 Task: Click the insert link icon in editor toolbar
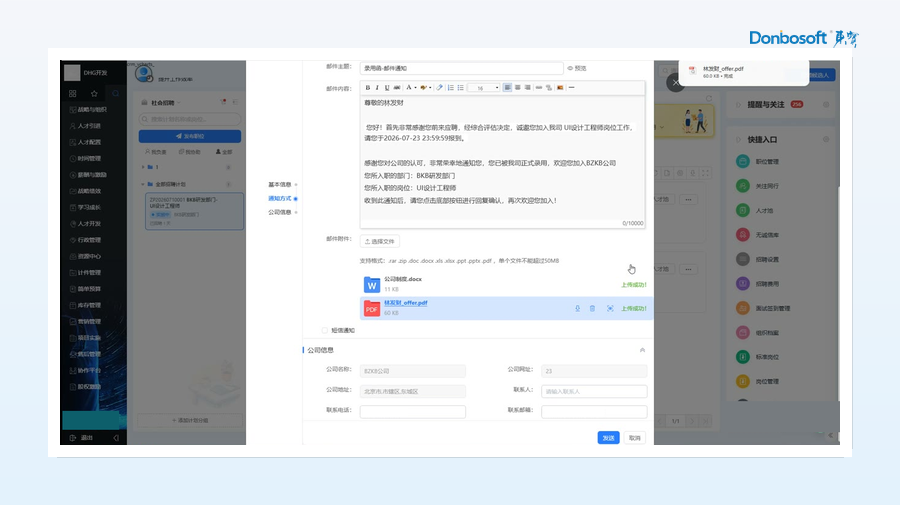tap(538, 88)
